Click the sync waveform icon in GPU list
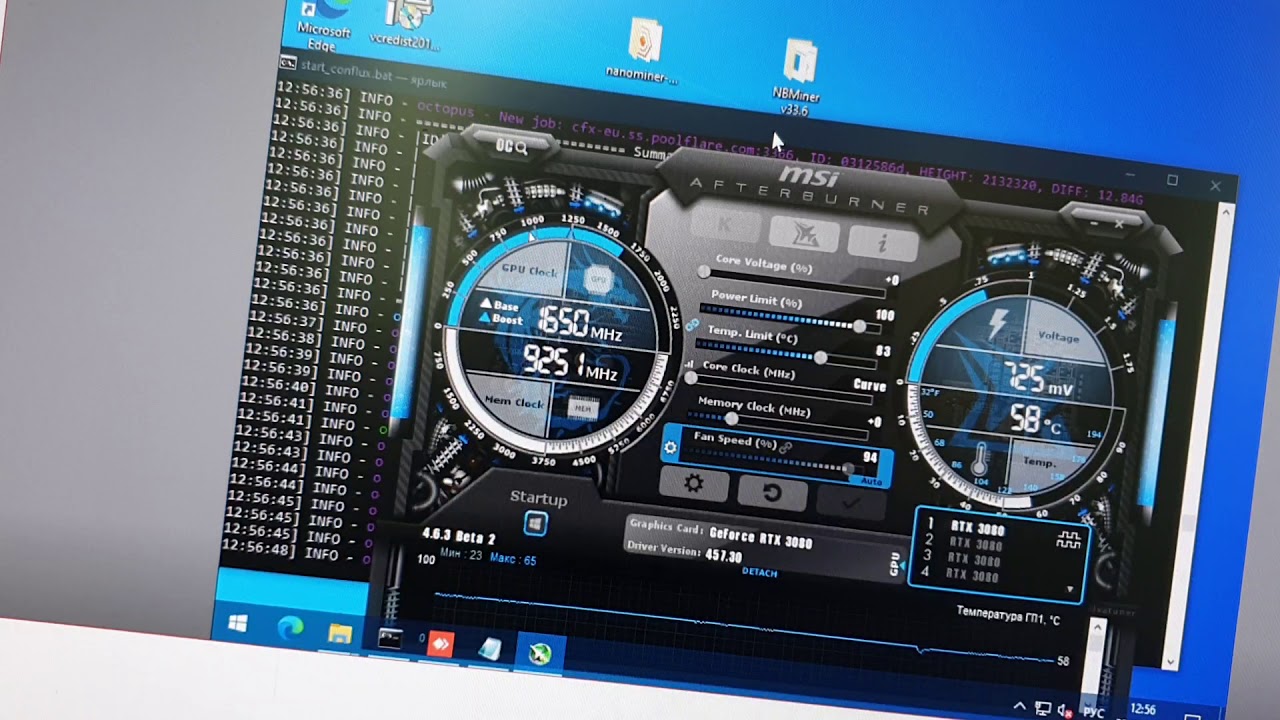 click(1069, 539)
